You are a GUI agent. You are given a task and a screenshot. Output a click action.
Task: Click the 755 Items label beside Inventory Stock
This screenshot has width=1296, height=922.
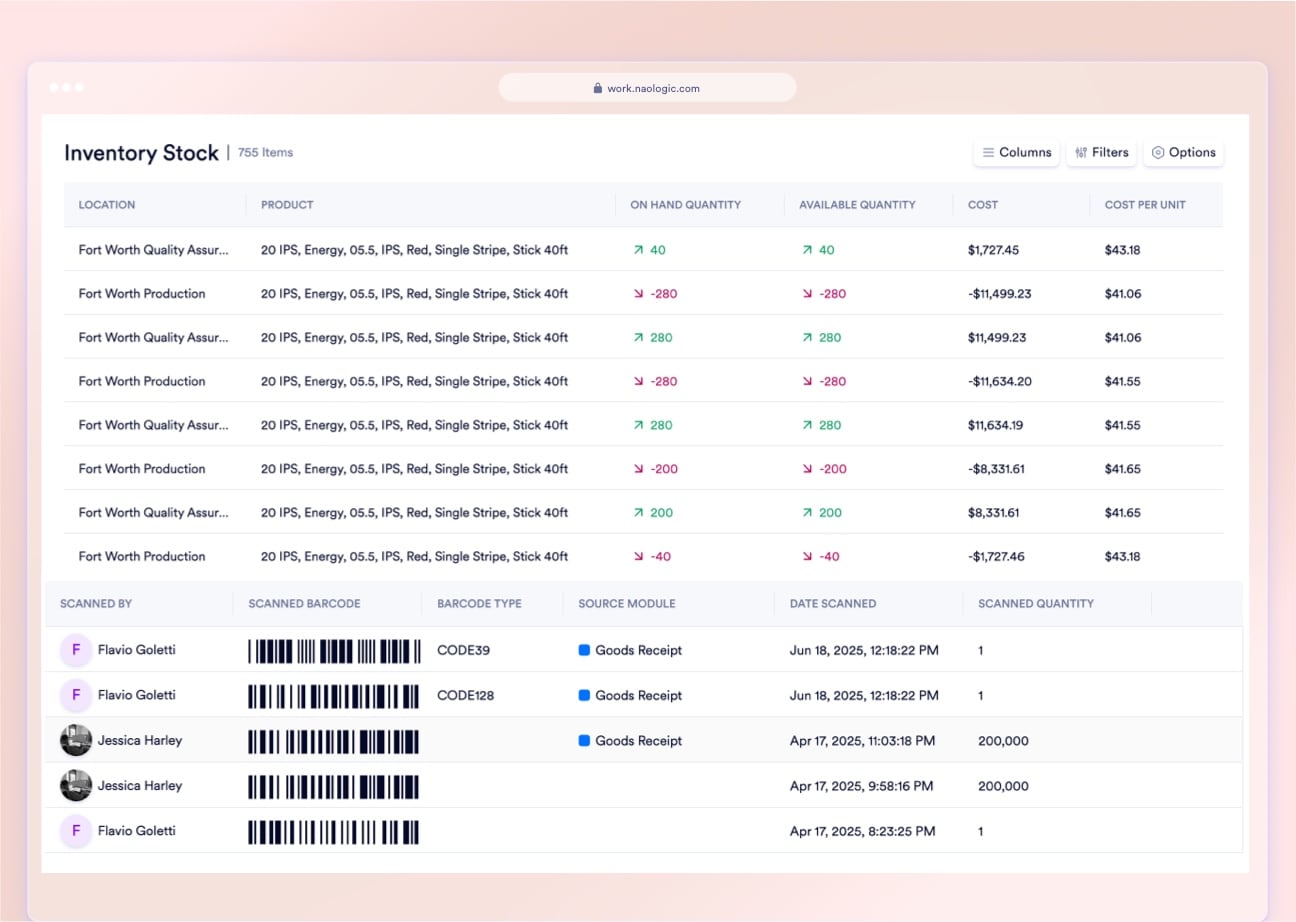[264, 152]
